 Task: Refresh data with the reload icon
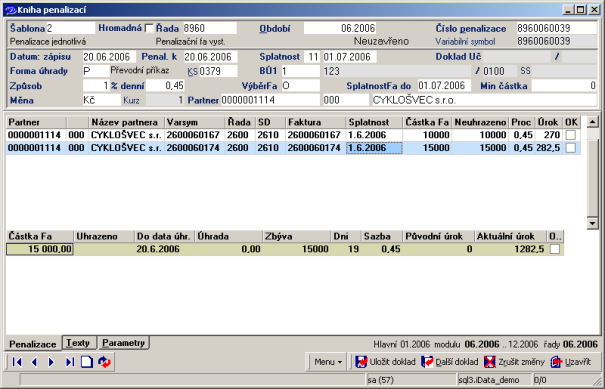tap(104, 362)
